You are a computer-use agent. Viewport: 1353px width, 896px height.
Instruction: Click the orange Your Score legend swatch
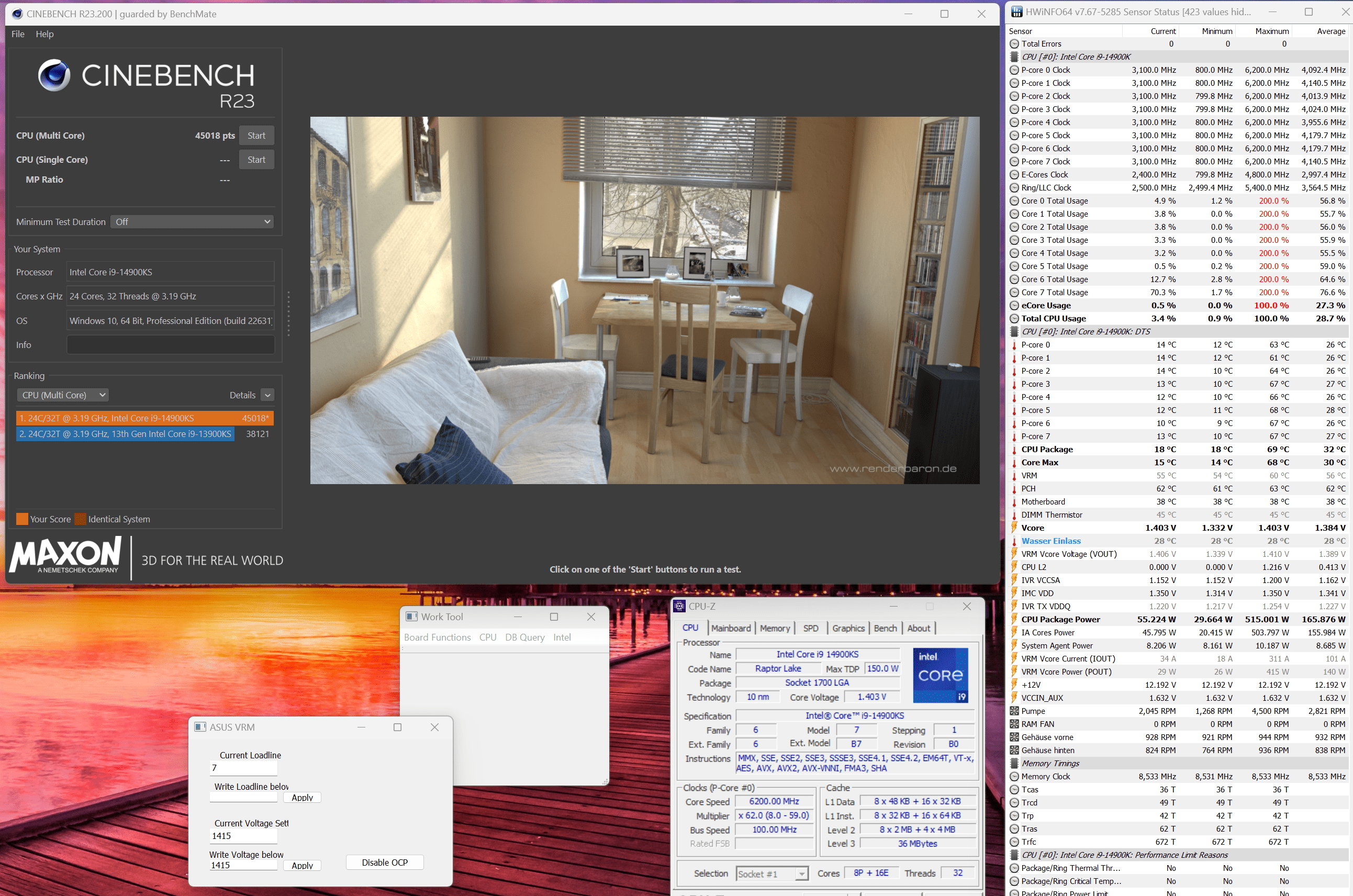pyautogui.click(x=21, y=519)
